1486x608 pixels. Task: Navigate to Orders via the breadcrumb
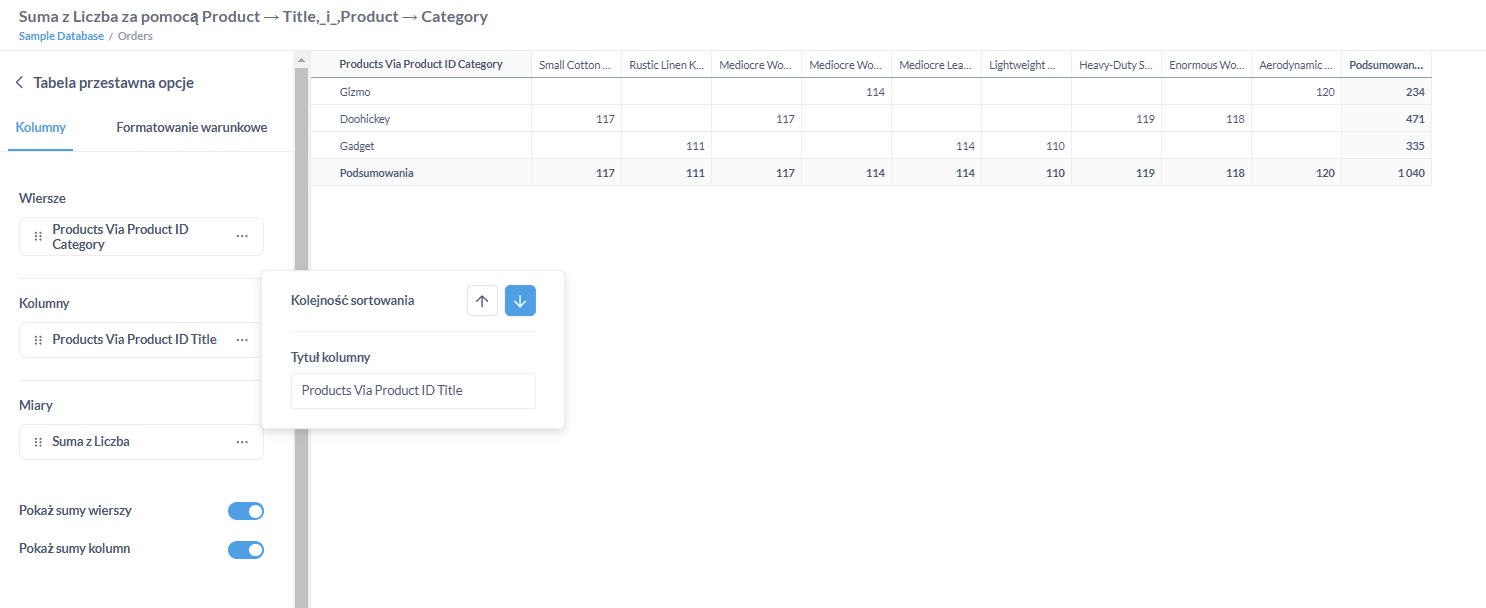pyautogui.click(x=135, y=35)
